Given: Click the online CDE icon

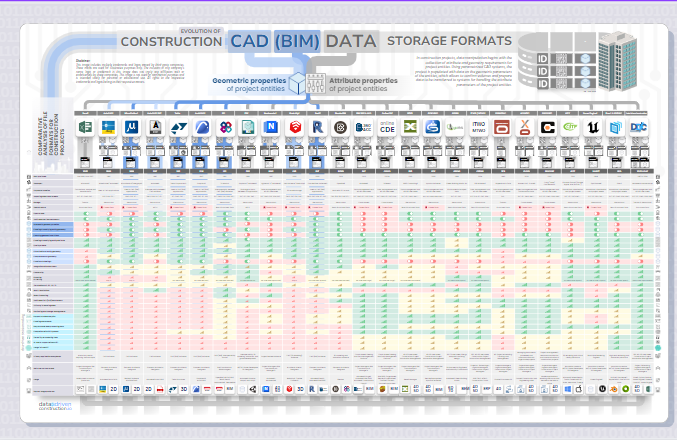Looking at the screenshot, I should coord(387,127).
